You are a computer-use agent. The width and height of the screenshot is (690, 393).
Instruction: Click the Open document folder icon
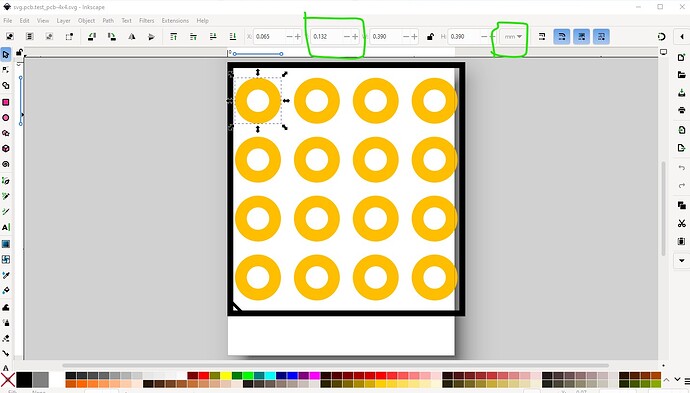tap(682, 75)
